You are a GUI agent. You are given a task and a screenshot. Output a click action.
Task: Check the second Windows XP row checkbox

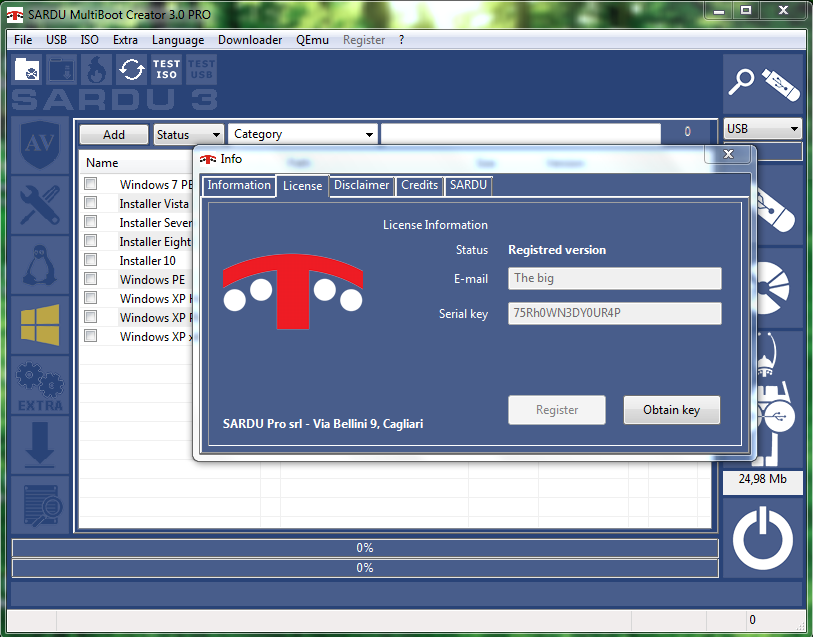point(91,317)
